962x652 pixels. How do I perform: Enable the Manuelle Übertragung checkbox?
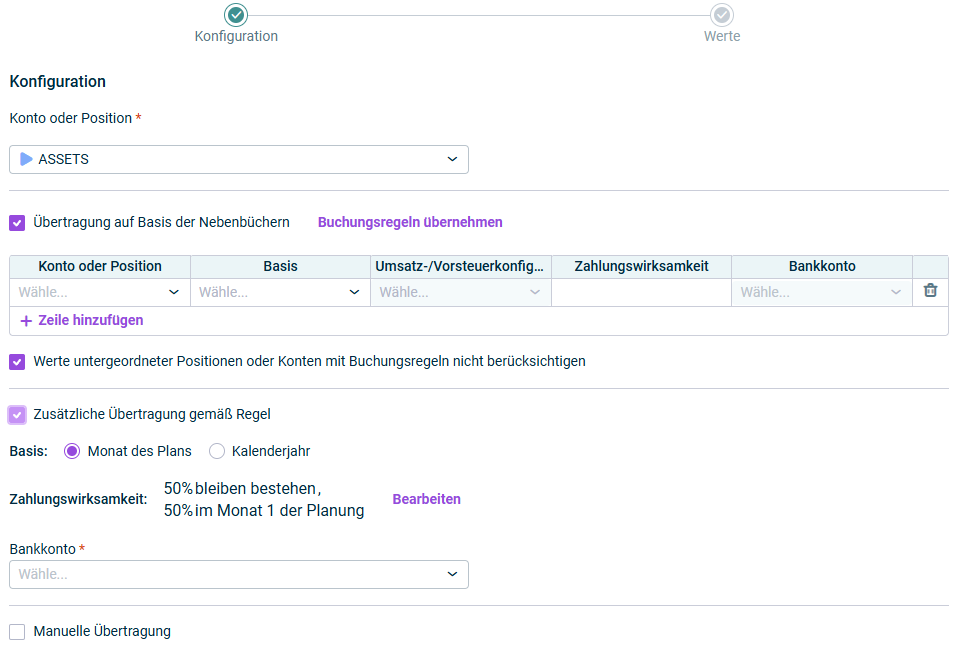click(x=17, y=632)
